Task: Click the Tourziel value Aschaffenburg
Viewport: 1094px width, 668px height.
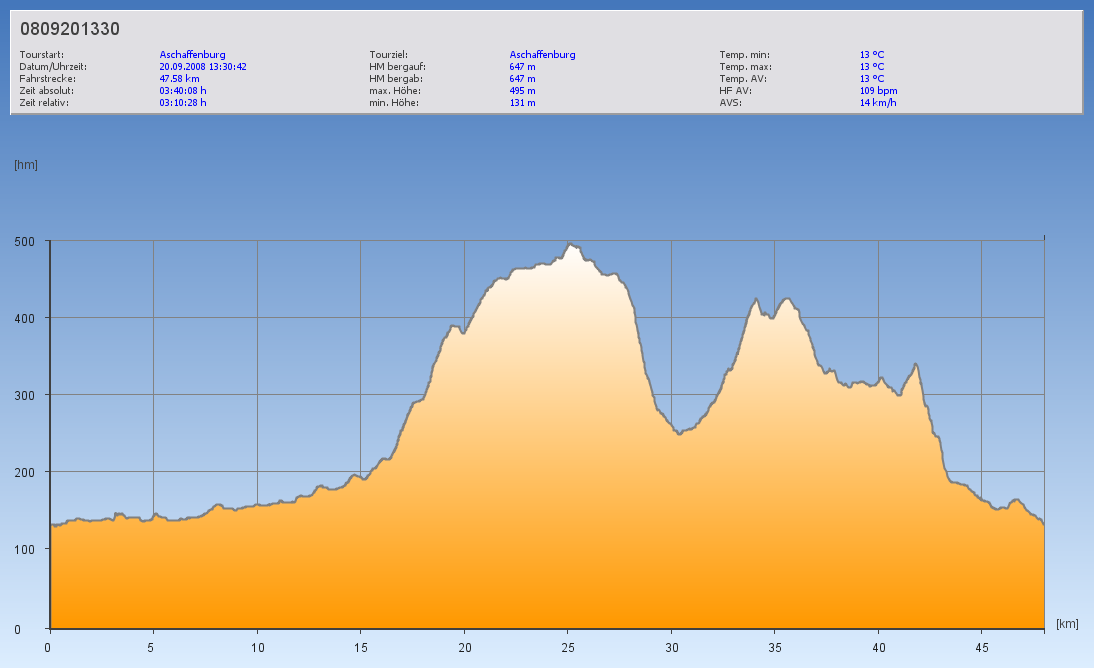Action: [542, 55]
